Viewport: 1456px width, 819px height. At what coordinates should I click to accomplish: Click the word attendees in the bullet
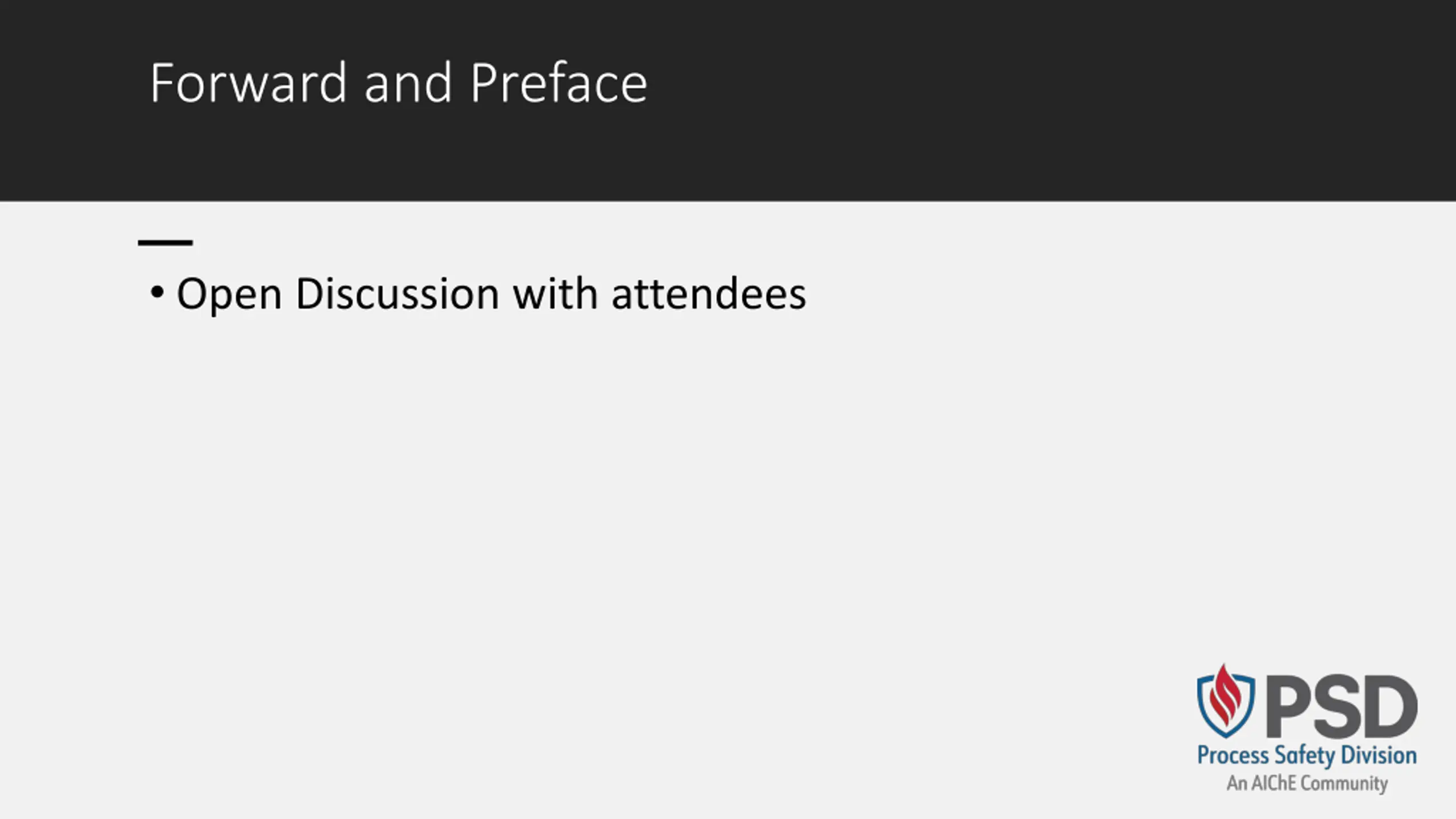click(709, 294)
